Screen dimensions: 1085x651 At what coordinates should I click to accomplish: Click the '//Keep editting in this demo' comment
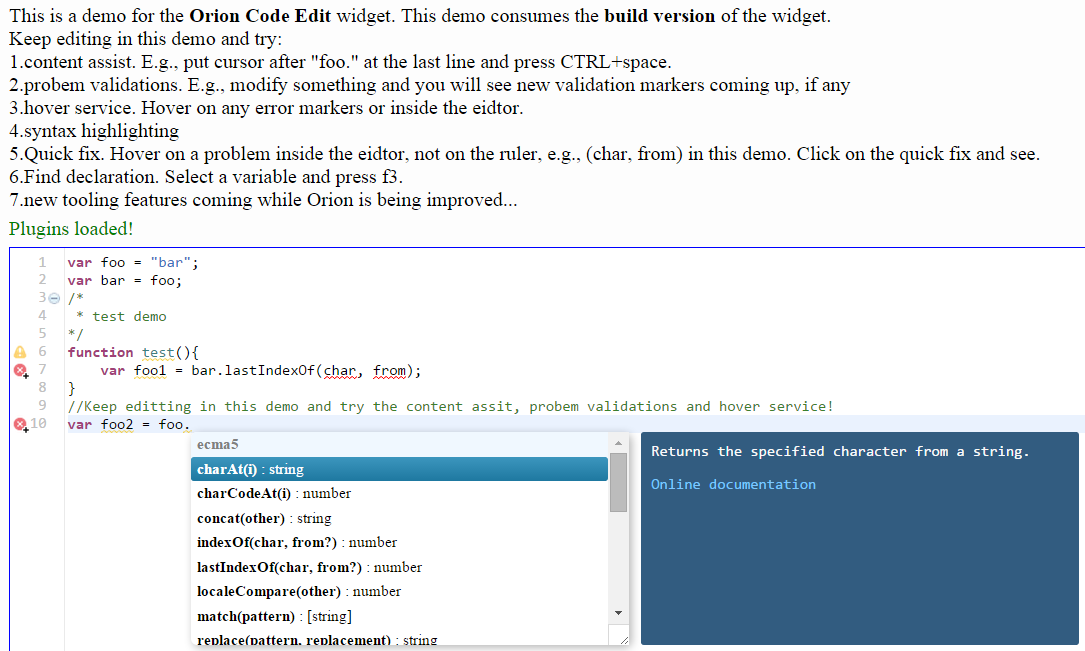(450, 407)
